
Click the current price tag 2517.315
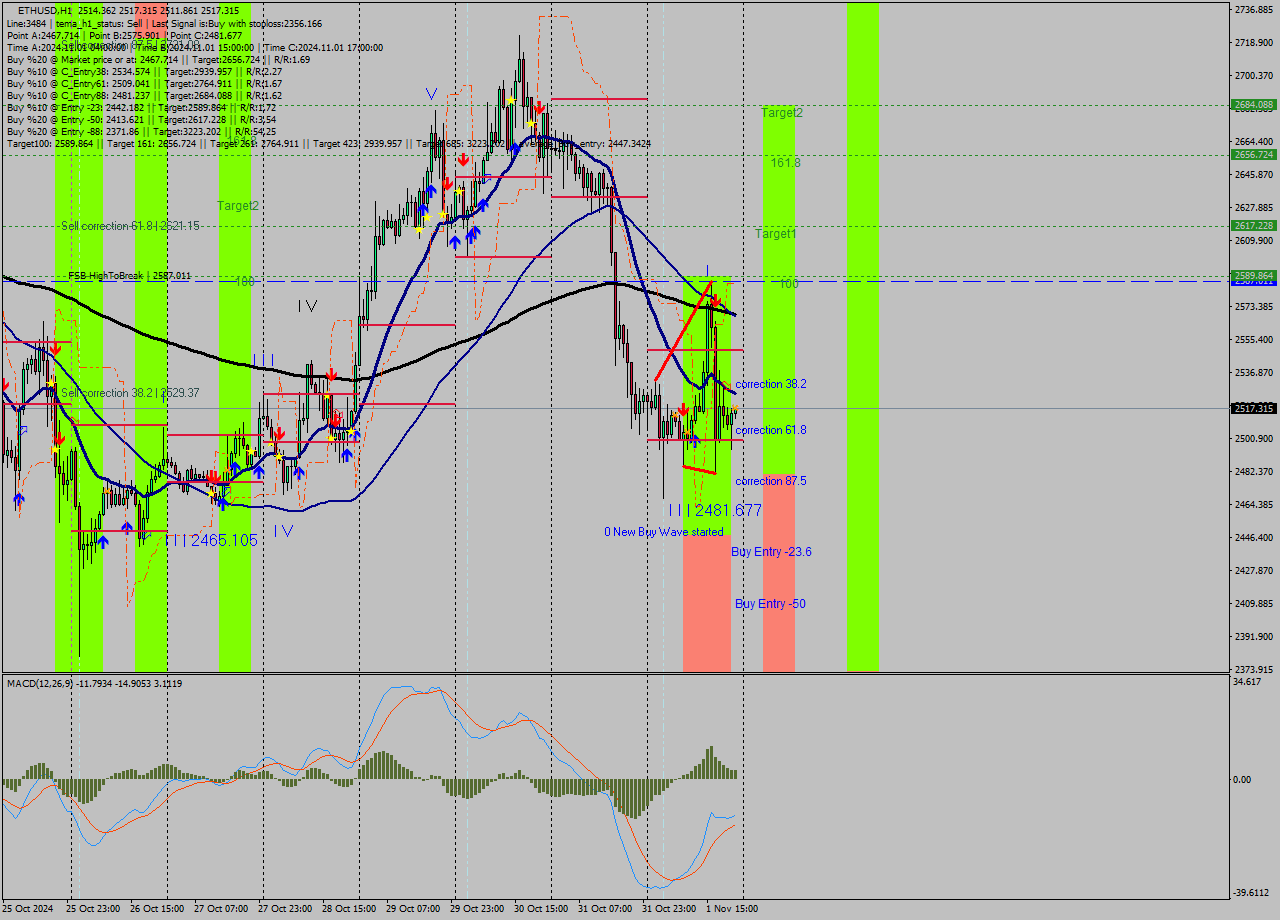click(x=1254, y=408)
